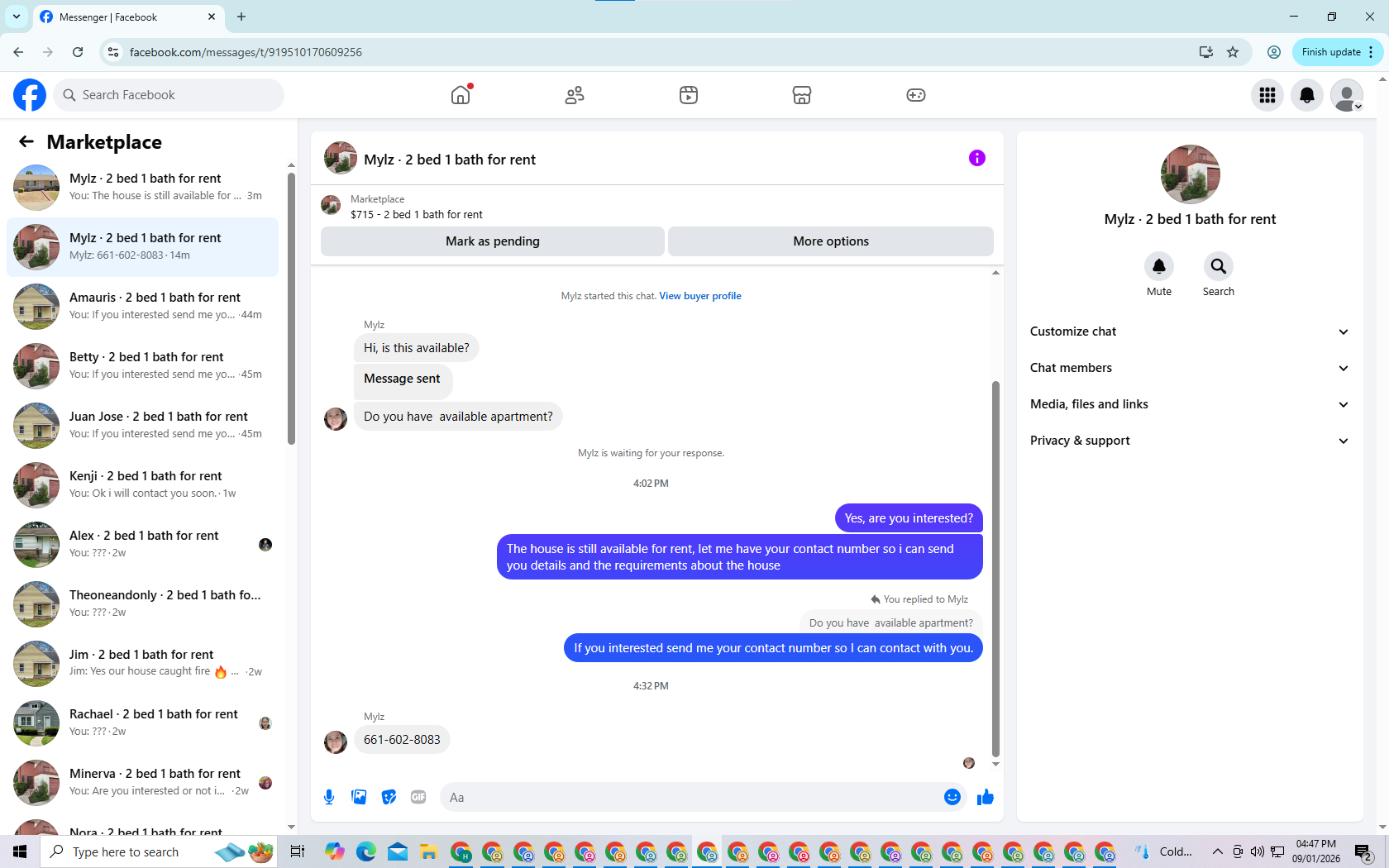Open the Notifications bell in header
Screen dimensions: 1389x868
click(1307, 95)
